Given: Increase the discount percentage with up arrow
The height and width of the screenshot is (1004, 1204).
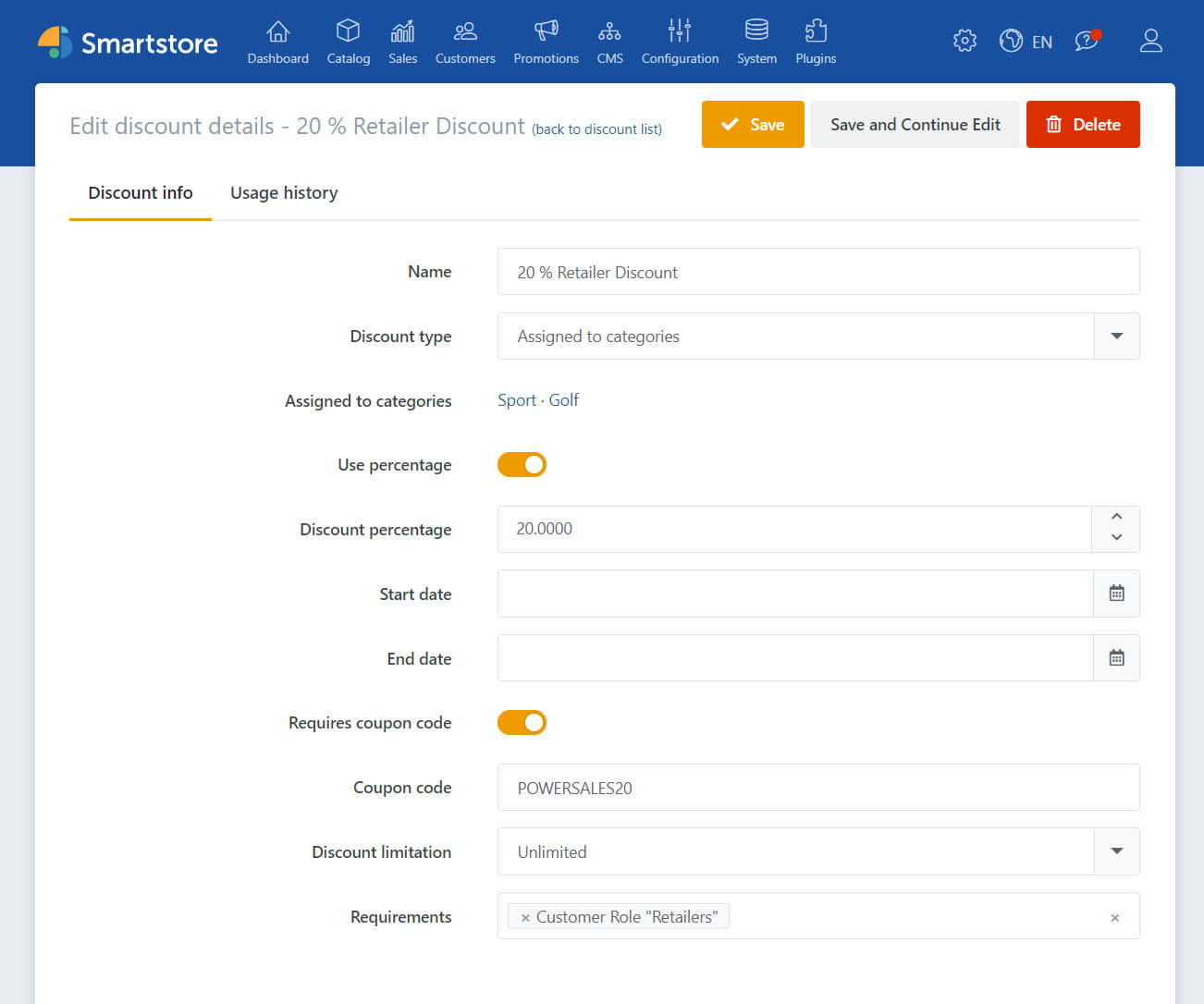Looking at the screenshot, I should tap(1116, 517).
